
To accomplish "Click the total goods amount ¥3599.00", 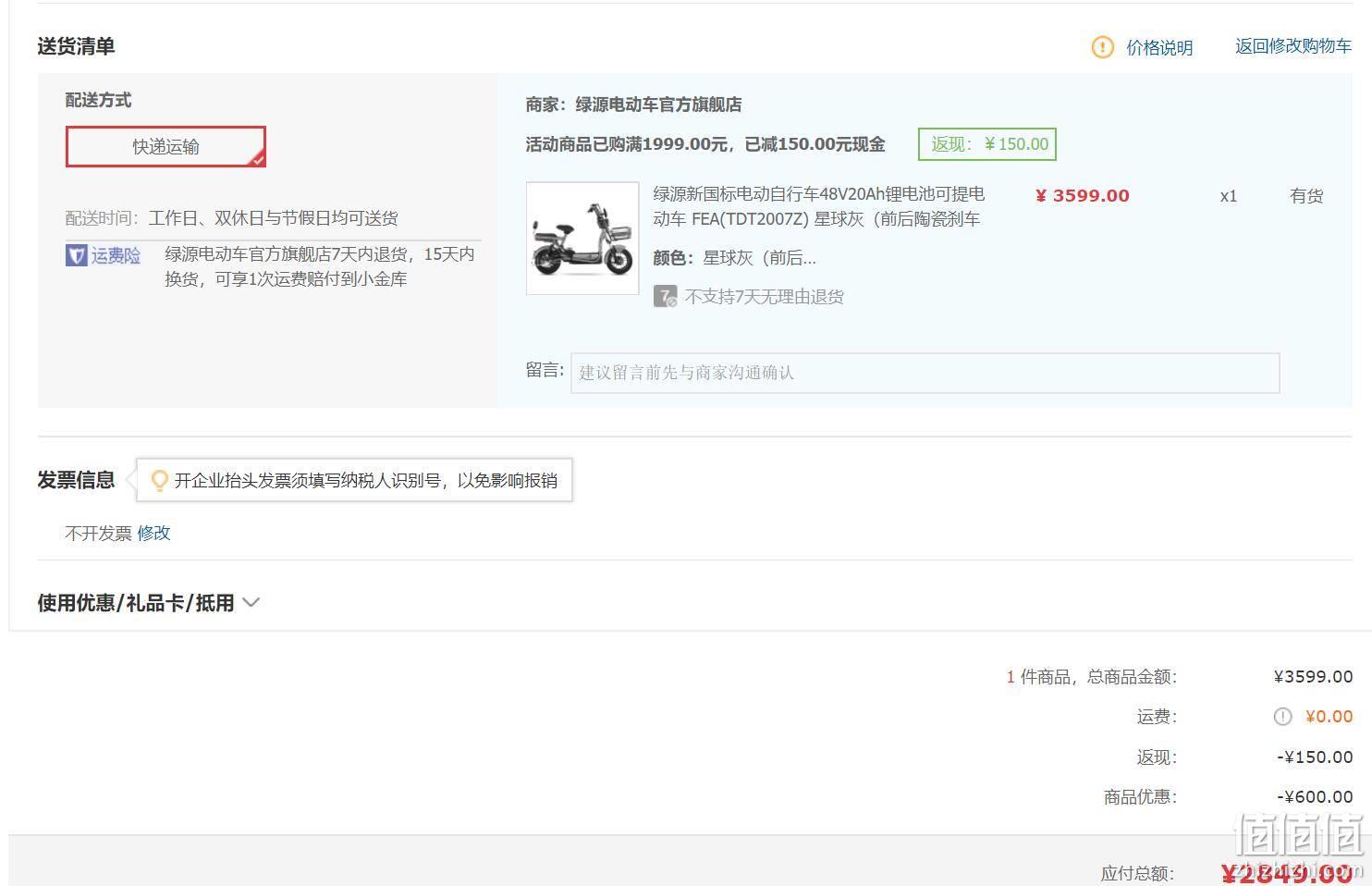I will tap(1313, 676).
